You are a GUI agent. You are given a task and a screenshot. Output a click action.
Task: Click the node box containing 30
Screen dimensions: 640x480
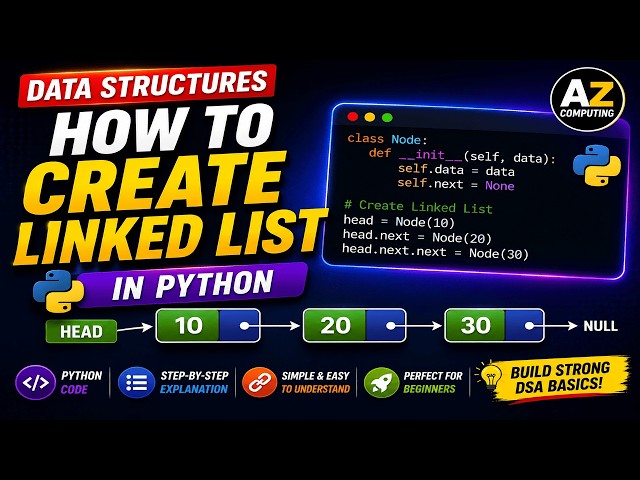coord(494,325)
